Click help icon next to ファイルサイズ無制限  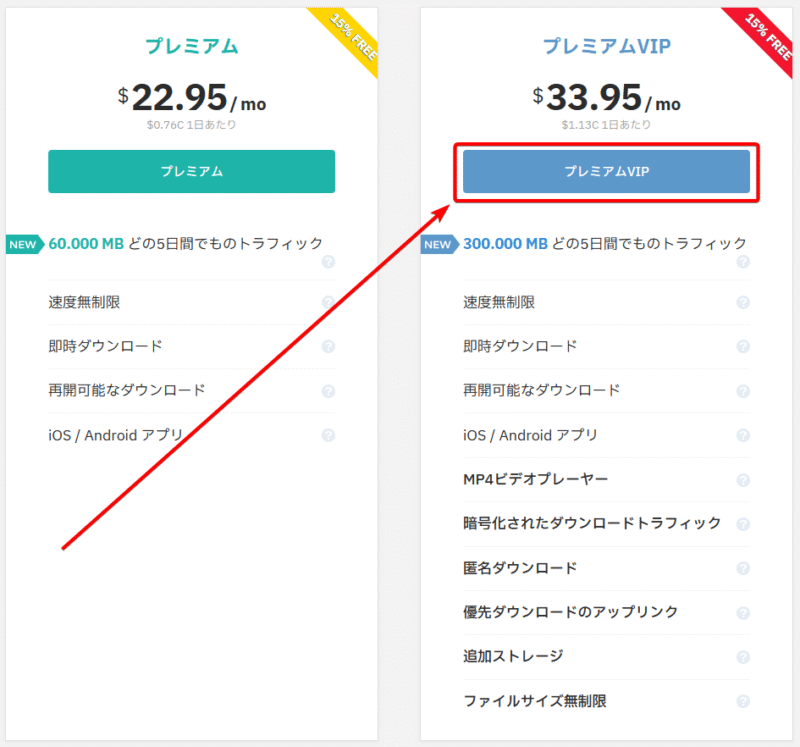click(743, 701)
